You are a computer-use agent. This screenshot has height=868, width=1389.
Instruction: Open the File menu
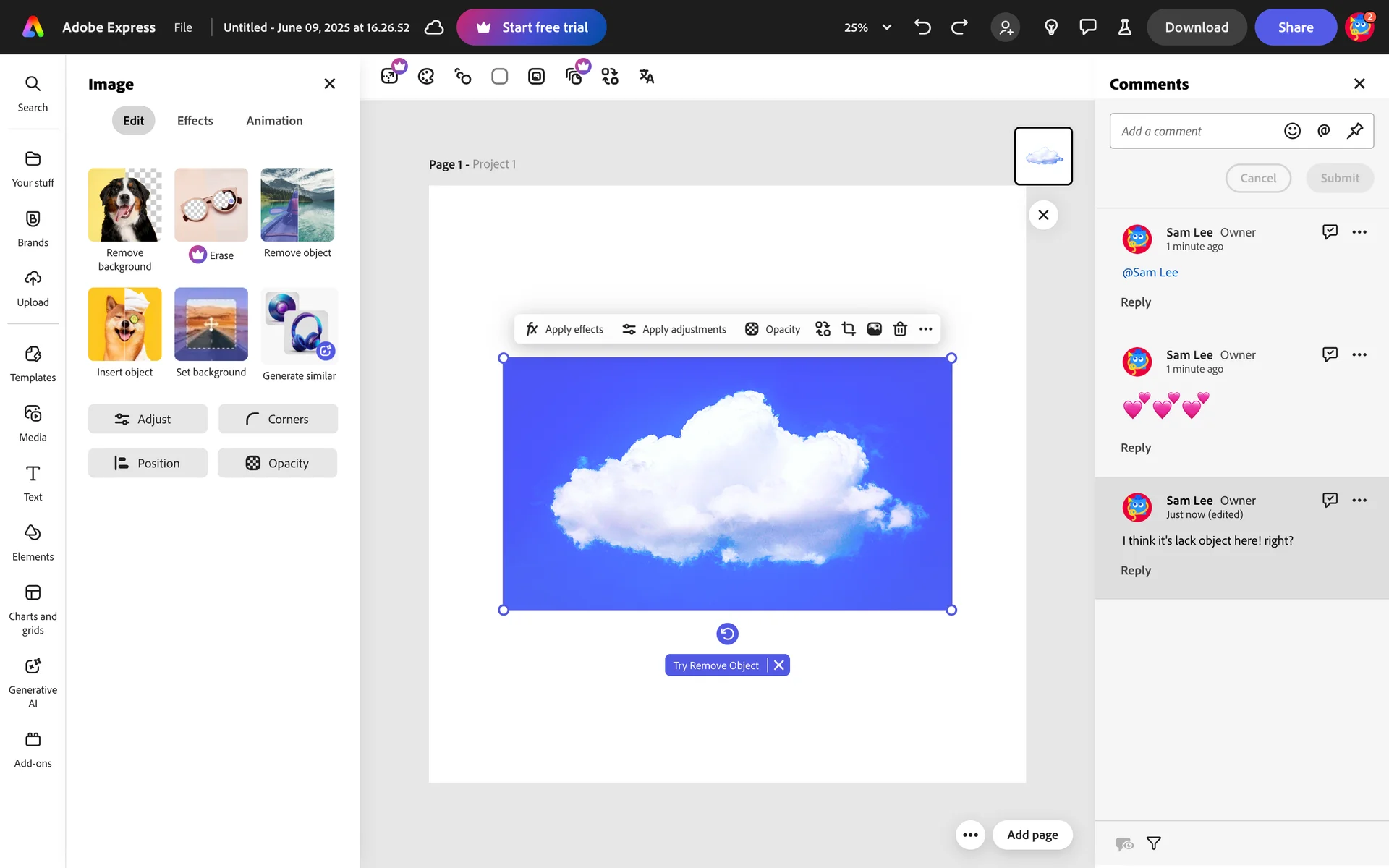[x=183, y=27]
